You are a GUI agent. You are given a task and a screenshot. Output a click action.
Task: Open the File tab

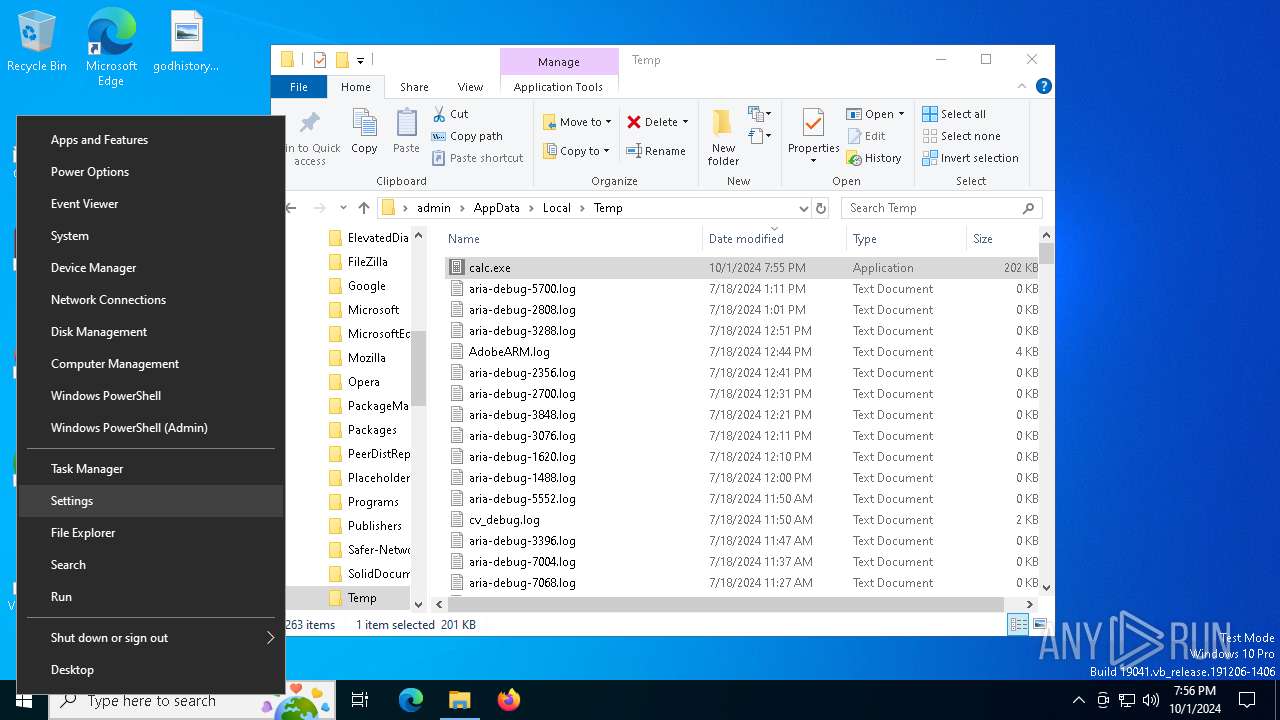(x=299, y=87)
